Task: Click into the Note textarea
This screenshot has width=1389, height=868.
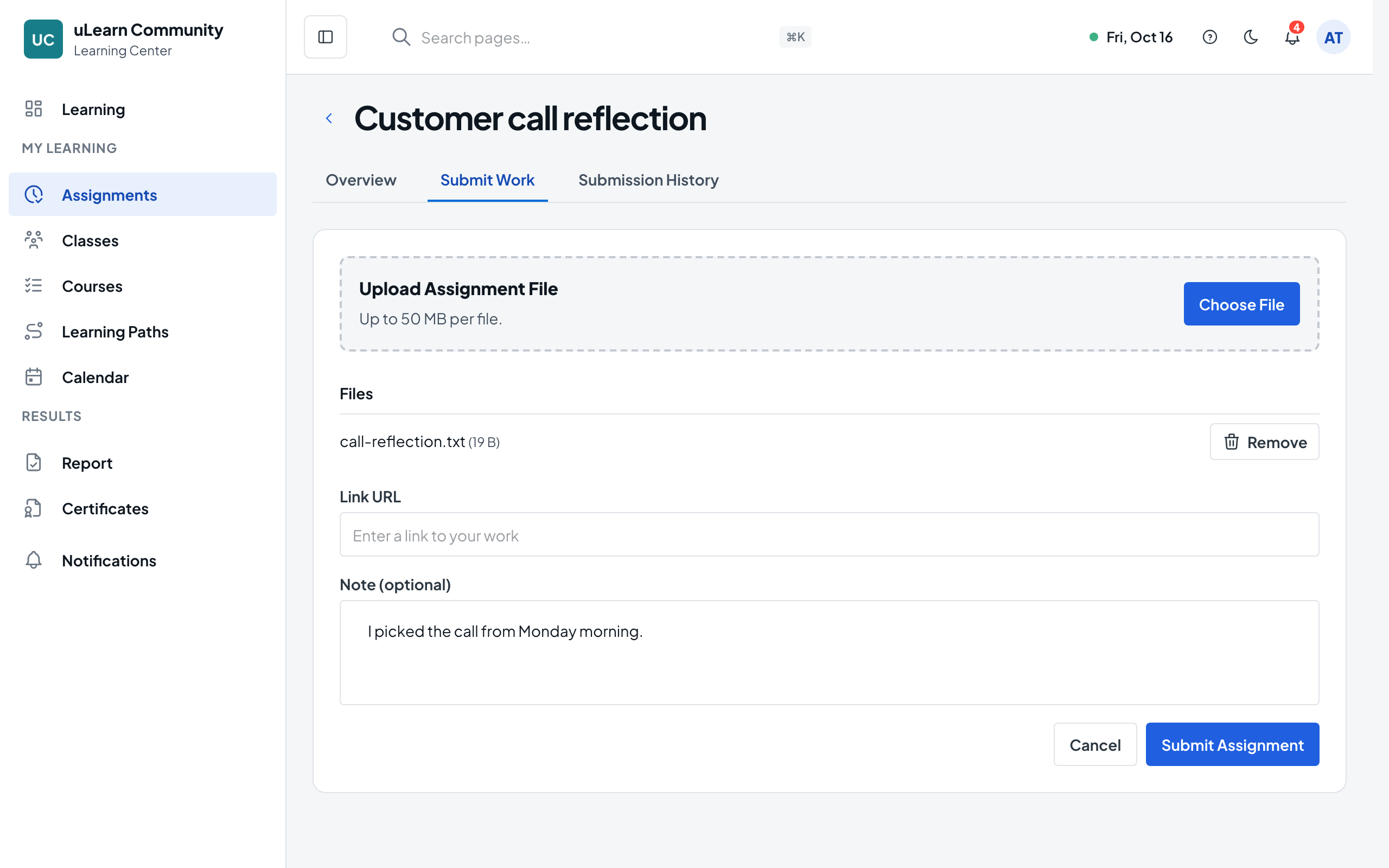Action: [829, 653]
